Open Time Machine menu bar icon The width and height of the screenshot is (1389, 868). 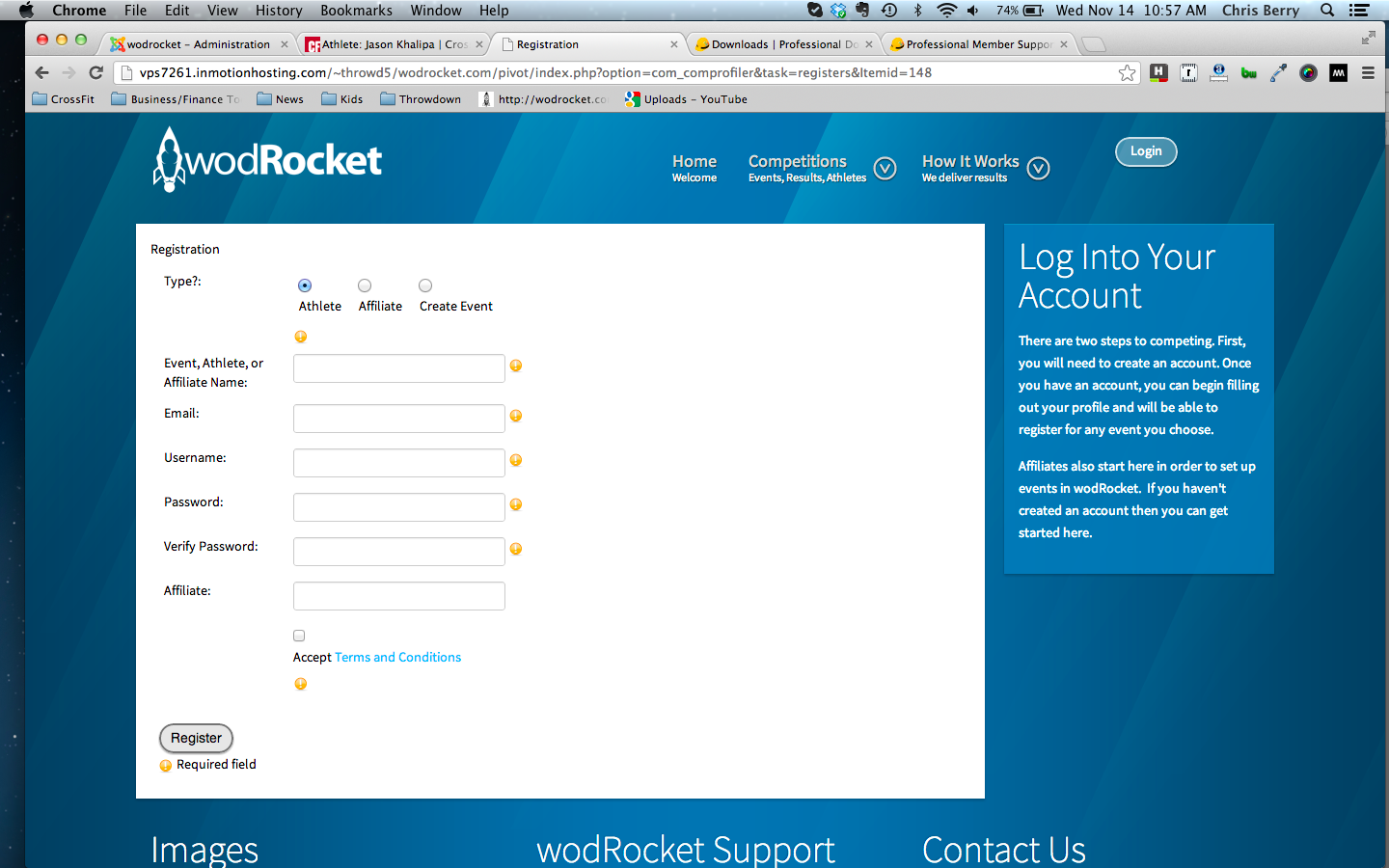tap(889, 10)
